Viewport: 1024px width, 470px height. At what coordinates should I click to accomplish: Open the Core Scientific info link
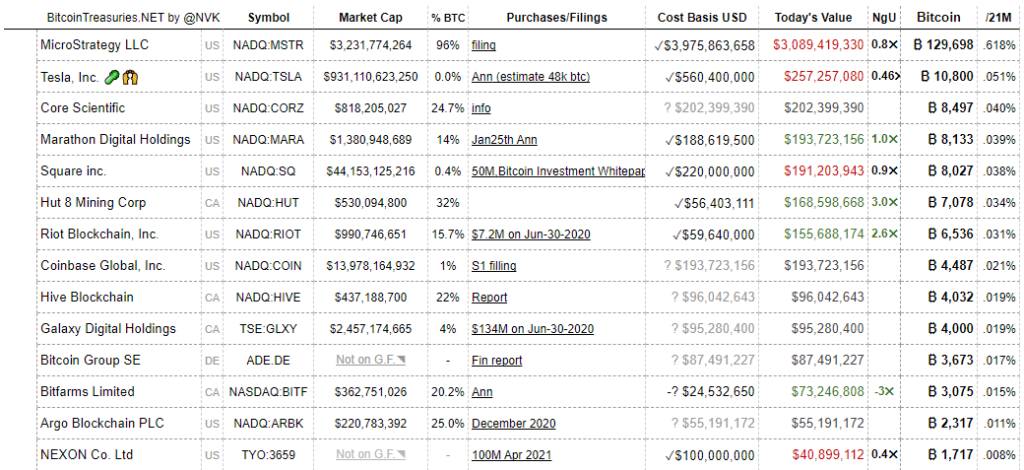(481, 108)
